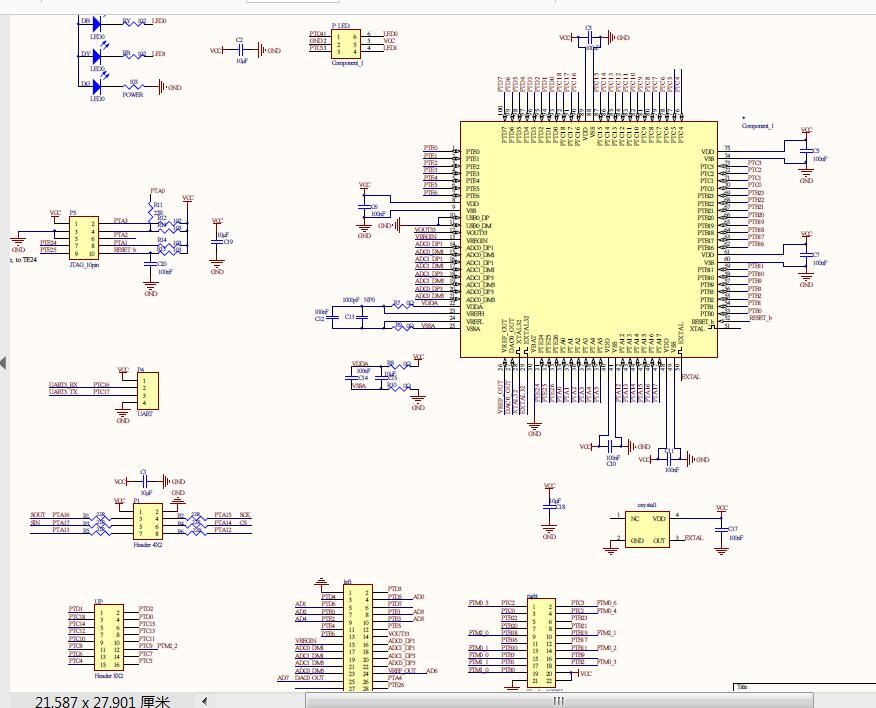
Task: Click the '1000pF NP0' capacitor value text
Action: click(x=359, y=300)
